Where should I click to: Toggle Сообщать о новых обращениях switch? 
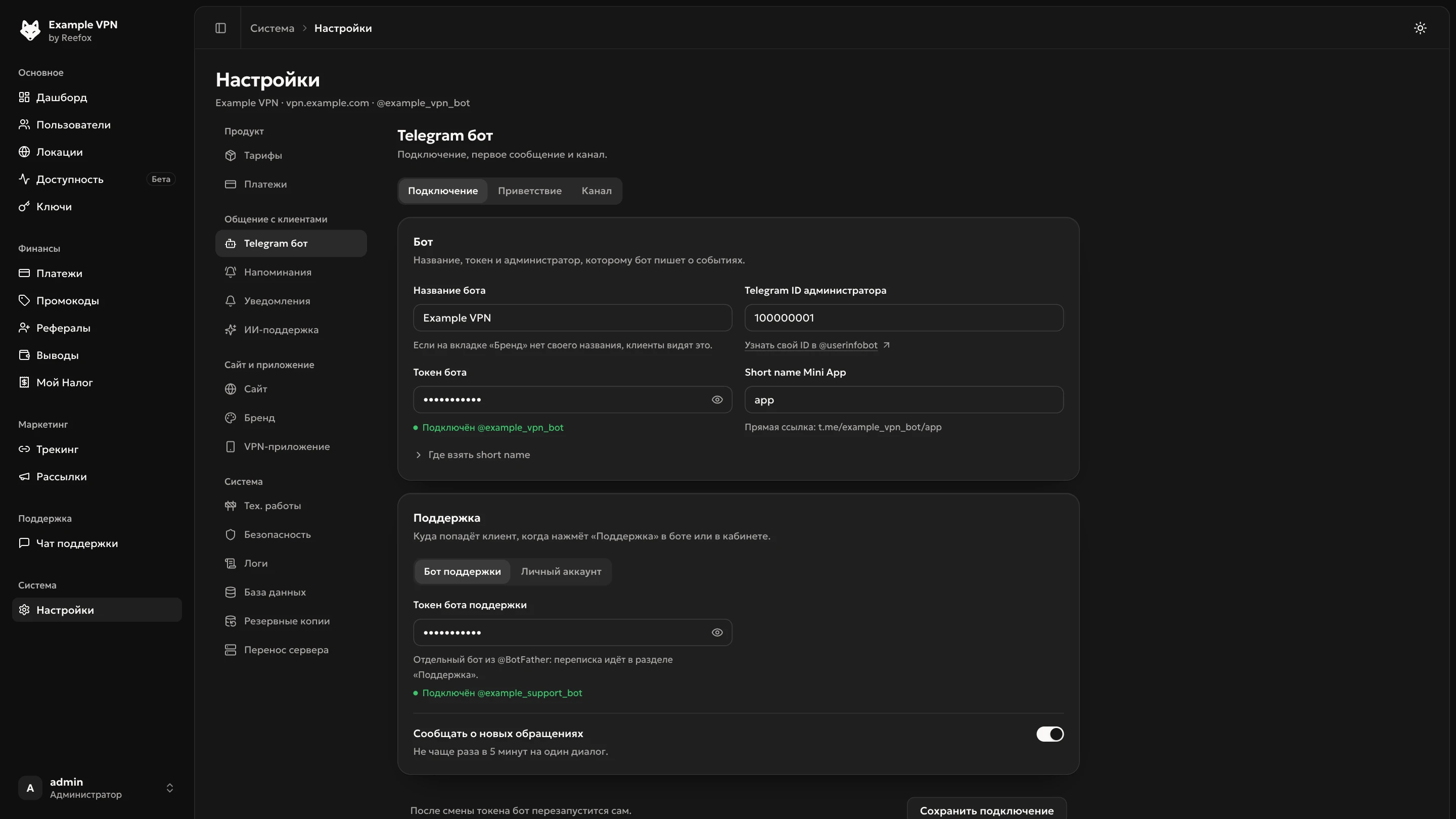coord(1050,734)
